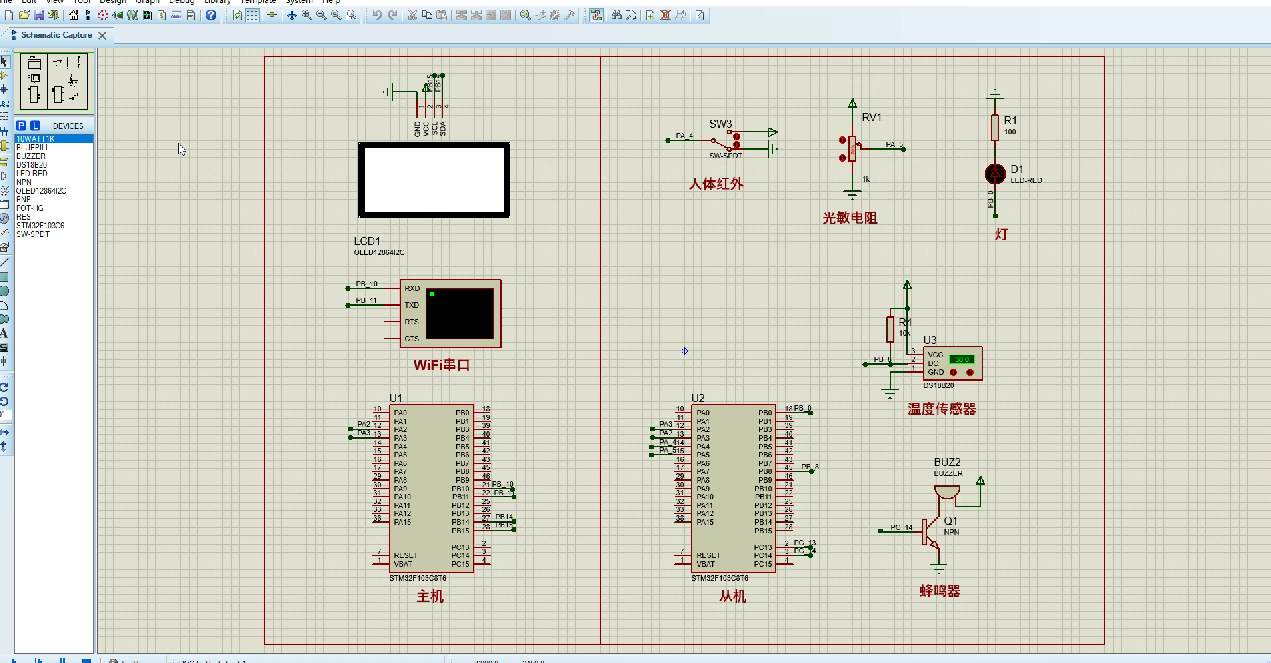Screen dimensions: 1271x663
Task: Toggle the X-cursor snap display
Action: click(x=272, y=14)
